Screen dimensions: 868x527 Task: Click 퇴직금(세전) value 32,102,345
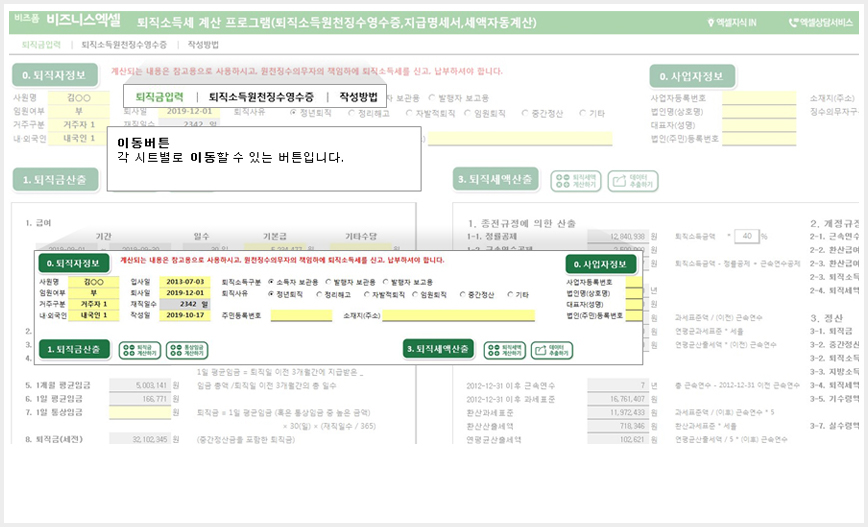point(140,440)
